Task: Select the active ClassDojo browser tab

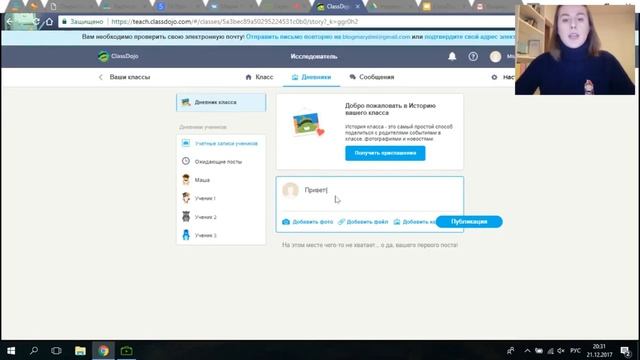Action: 338,7
